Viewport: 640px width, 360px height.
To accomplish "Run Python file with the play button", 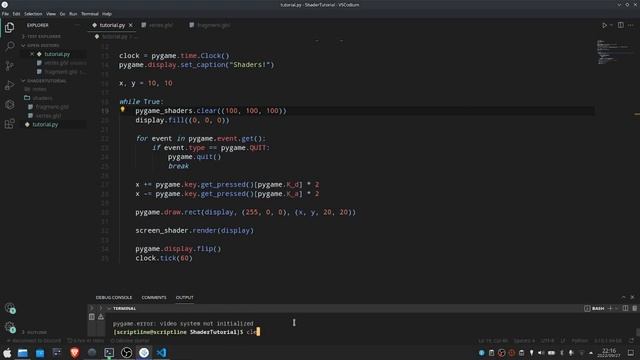I will (604, 25).
